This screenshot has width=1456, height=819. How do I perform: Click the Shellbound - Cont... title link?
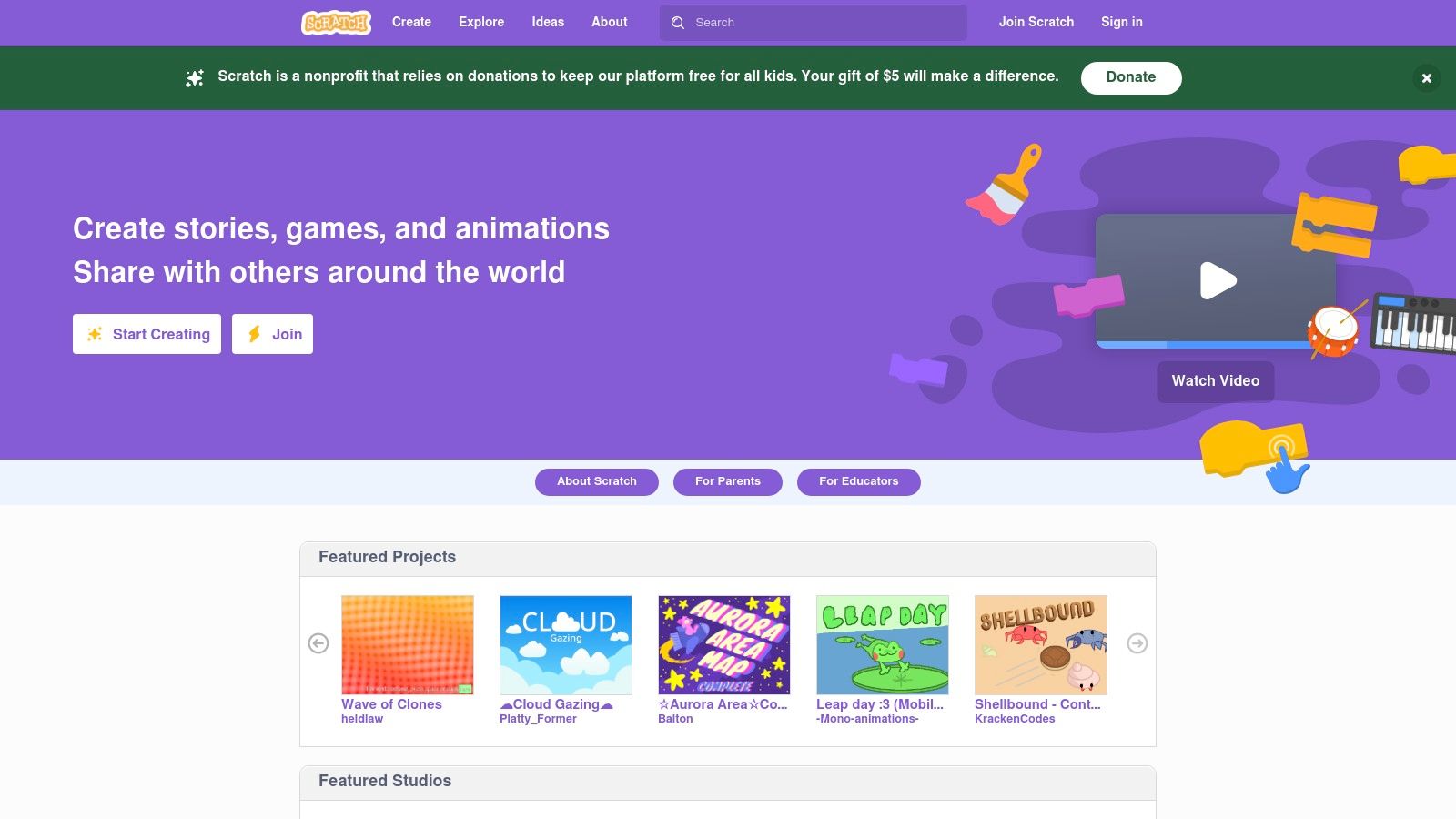(1037, 704)
